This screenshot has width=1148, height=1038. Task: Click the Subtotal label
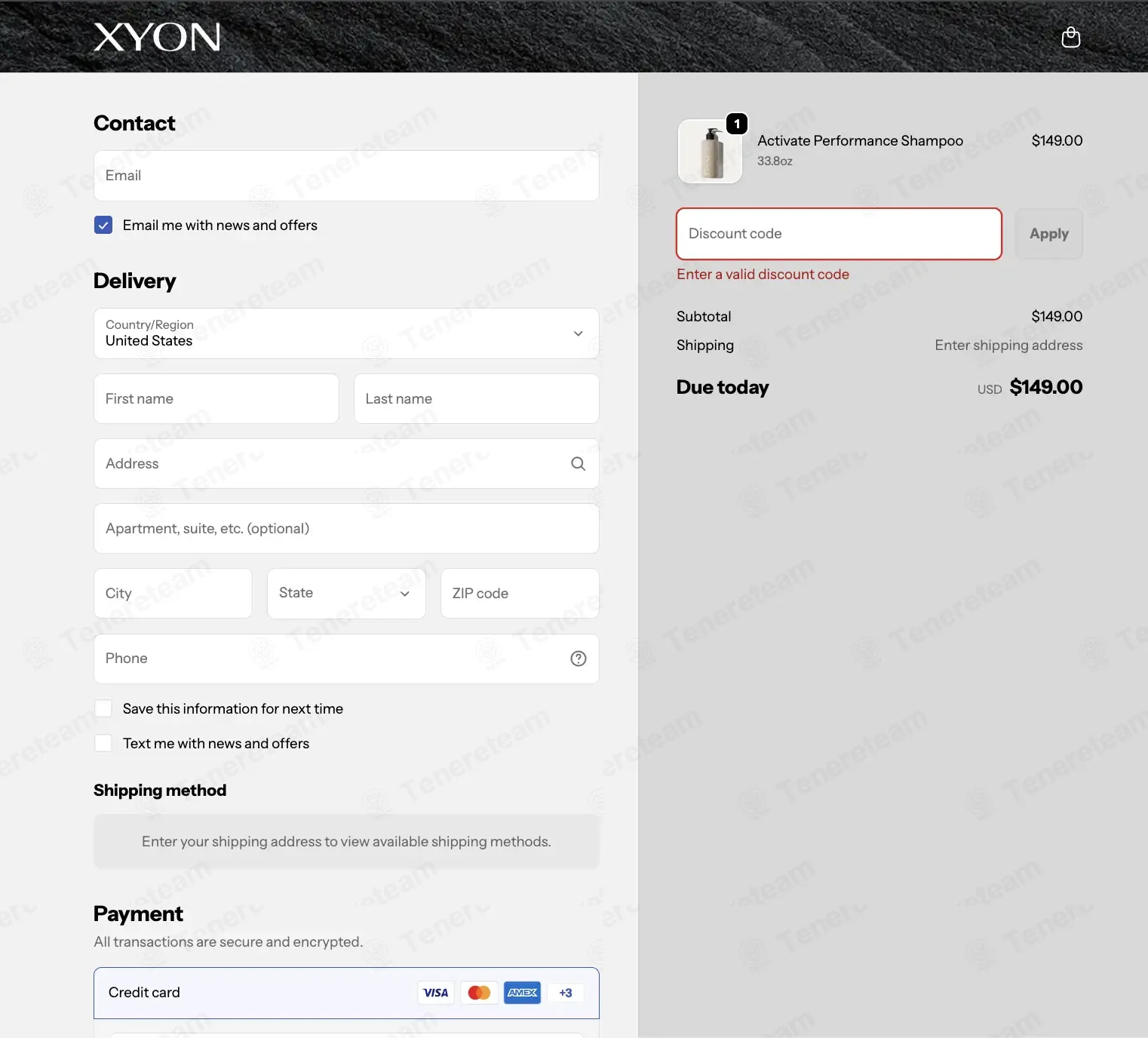coord(704,316)
